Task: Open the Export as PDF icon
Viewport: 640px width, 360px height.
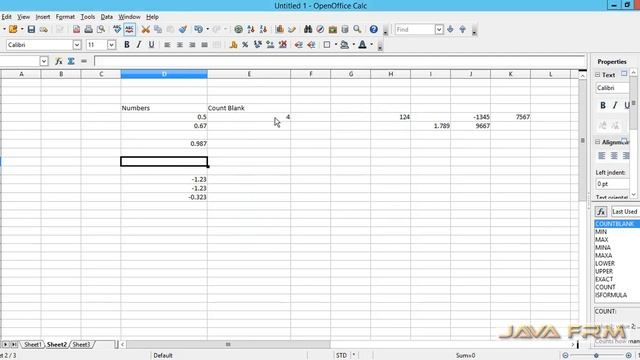Action: pyautogui.click(x=76, y=29)
